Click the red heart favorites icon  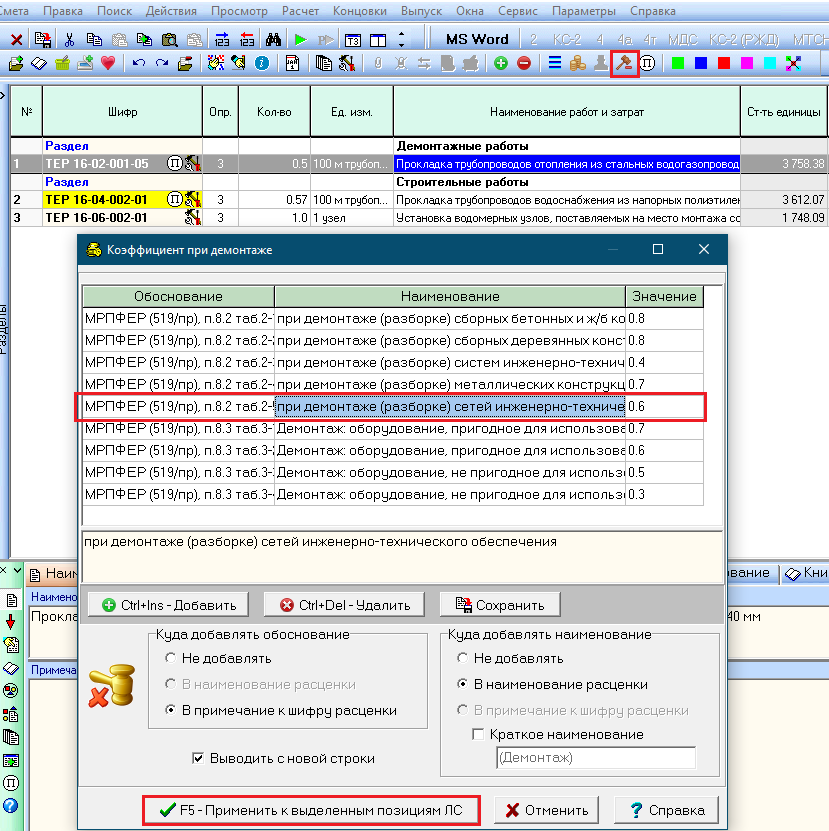coord(108,64)
